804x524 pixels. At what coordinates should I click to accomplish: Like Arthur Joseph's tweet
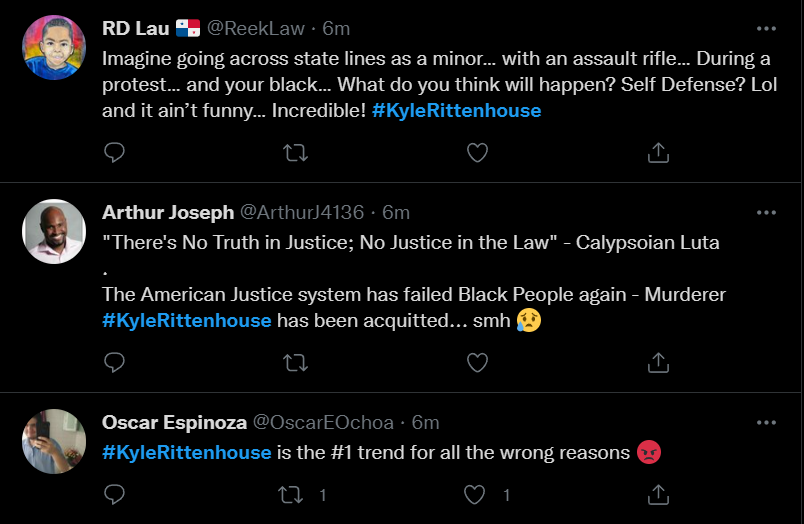click(477, 362)
